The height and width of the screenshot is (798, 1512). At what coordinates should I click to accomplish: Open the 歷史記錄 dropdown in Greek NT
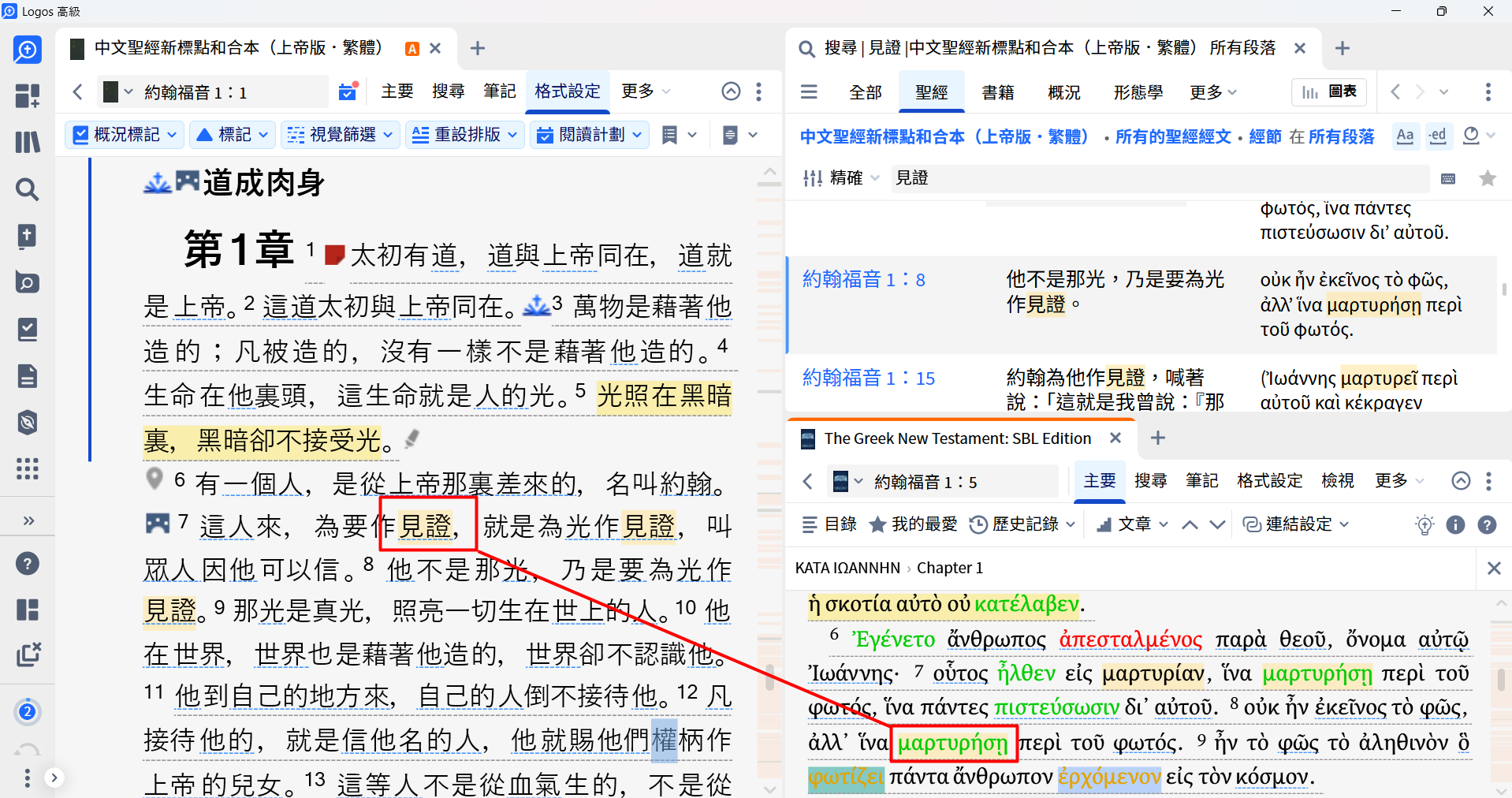(x=1022, y=524)
